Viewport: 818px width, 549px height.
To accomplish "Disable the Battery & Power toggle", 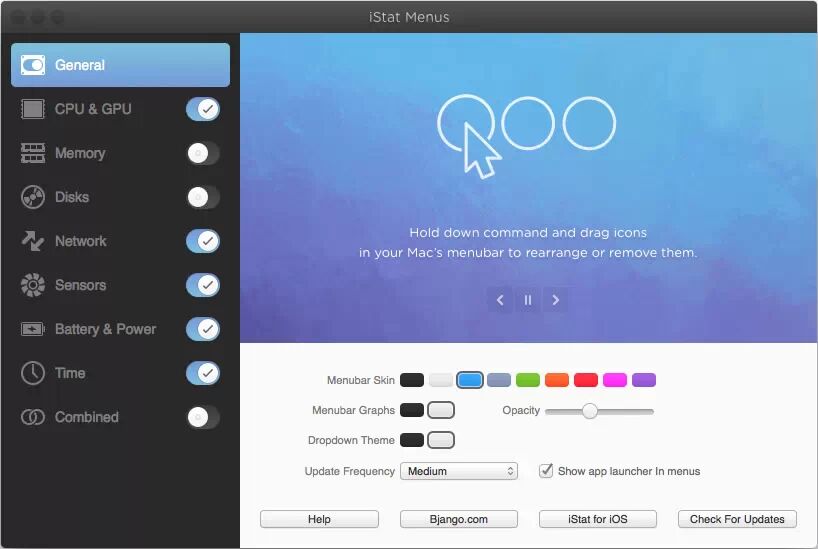I will point(203,329).
